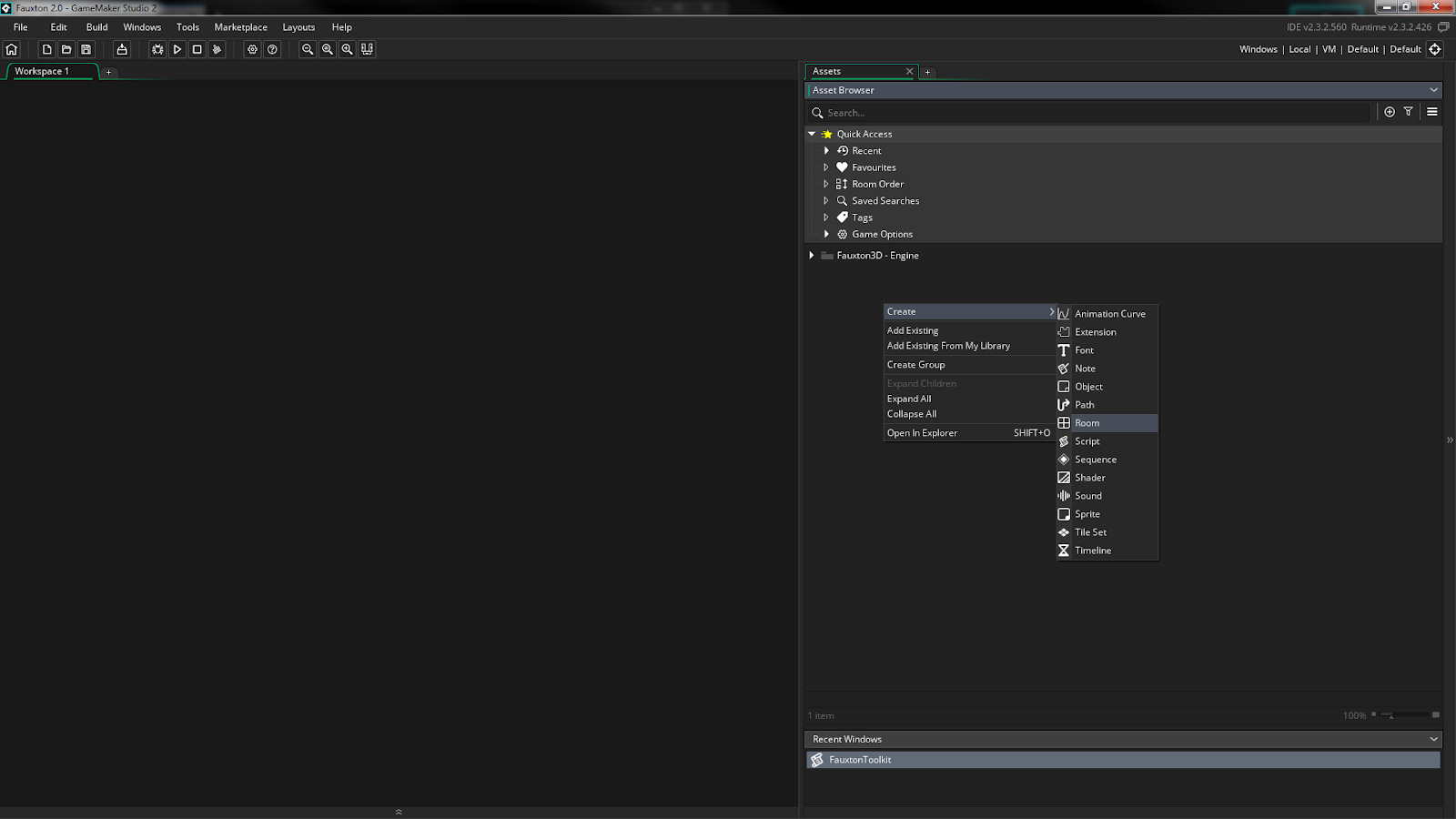
Task: Create a Sequence asset
Action: (1107, 460)
